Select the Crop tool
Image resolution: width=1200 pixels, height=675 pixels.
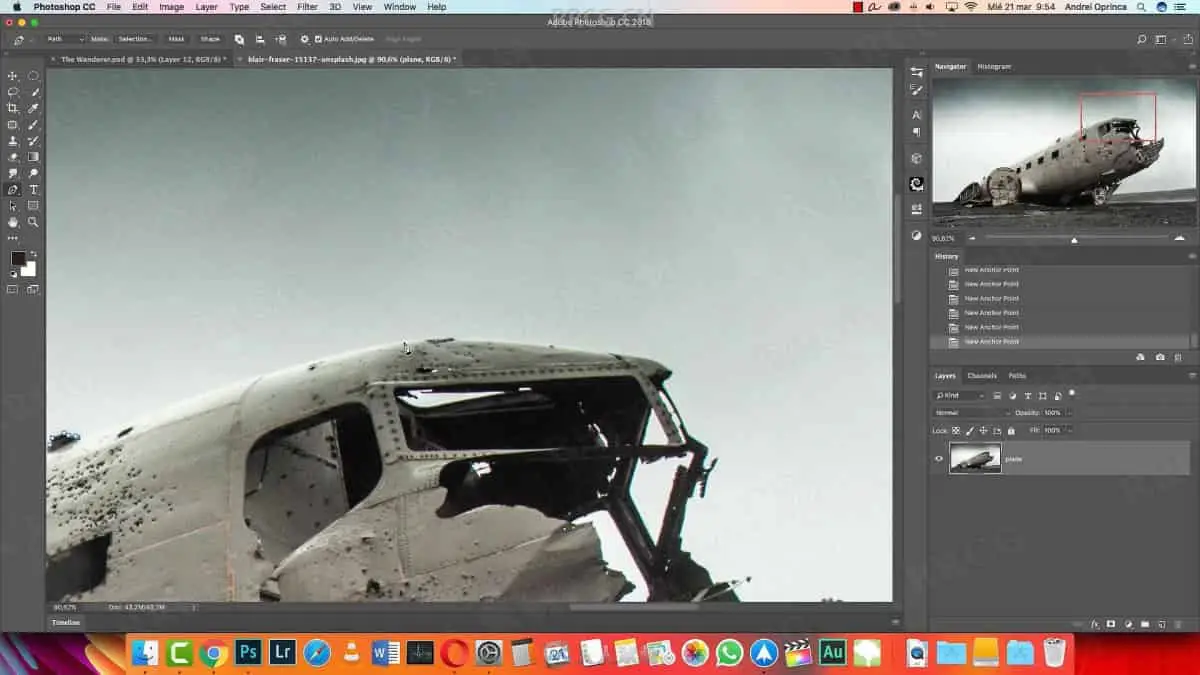[13, 108]
